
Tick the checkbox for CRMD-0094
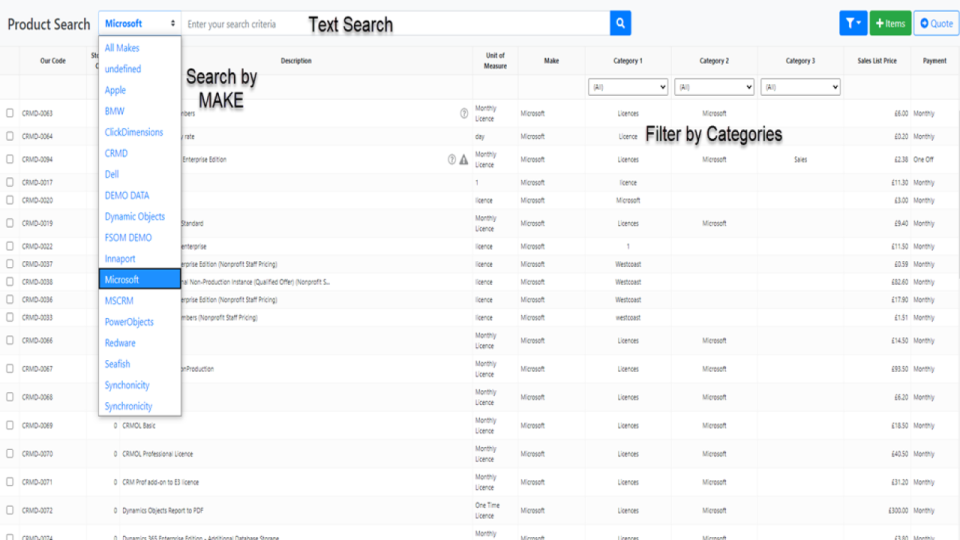point(10,159)
